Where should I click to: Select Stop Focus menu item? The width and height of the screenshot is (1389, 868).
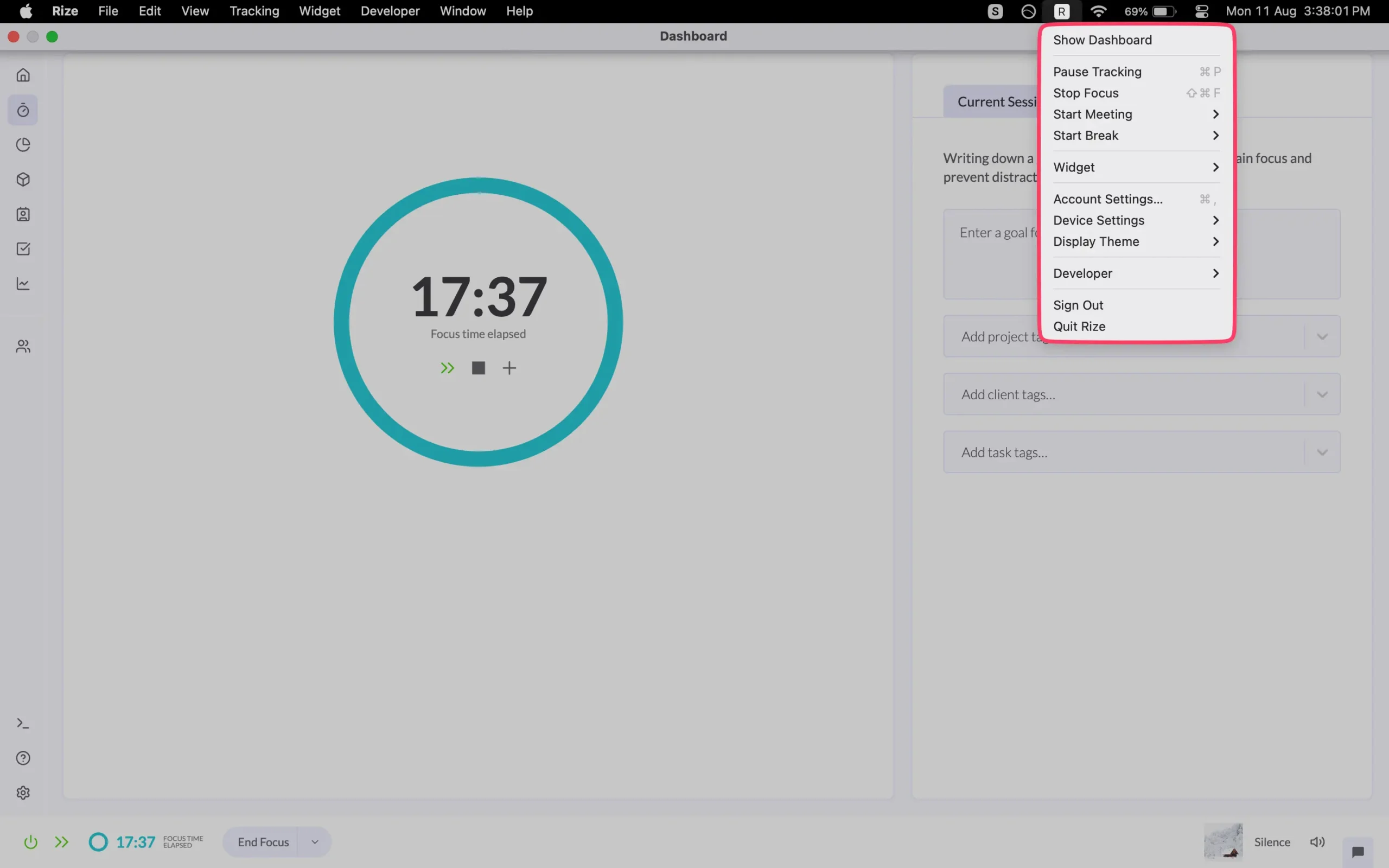click(x=1137, y=93)
